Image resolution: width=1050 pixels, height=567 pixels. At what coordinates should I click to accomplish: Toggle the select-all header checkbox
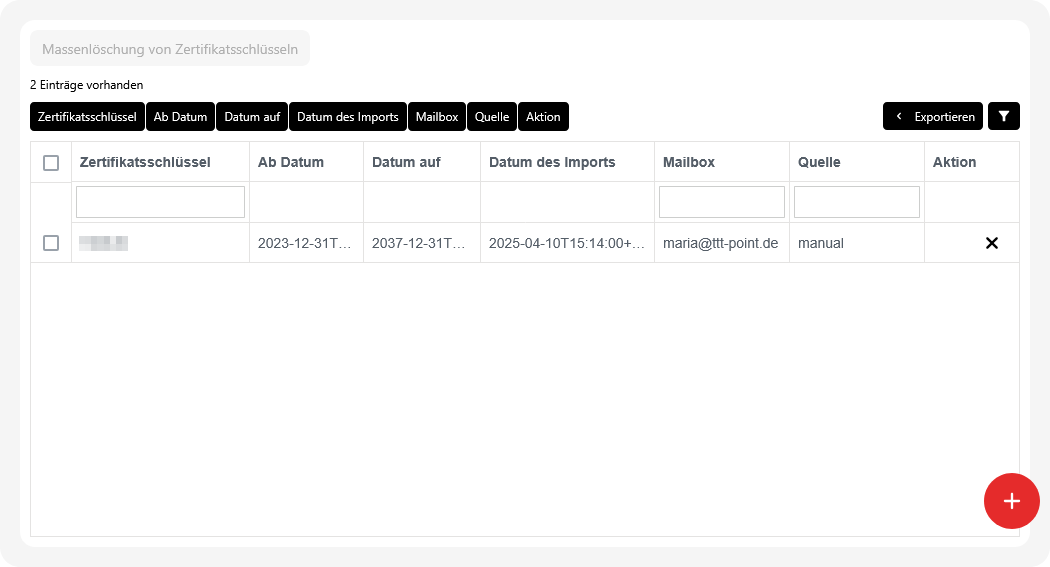pyautogui.click(x=51, y=163)
